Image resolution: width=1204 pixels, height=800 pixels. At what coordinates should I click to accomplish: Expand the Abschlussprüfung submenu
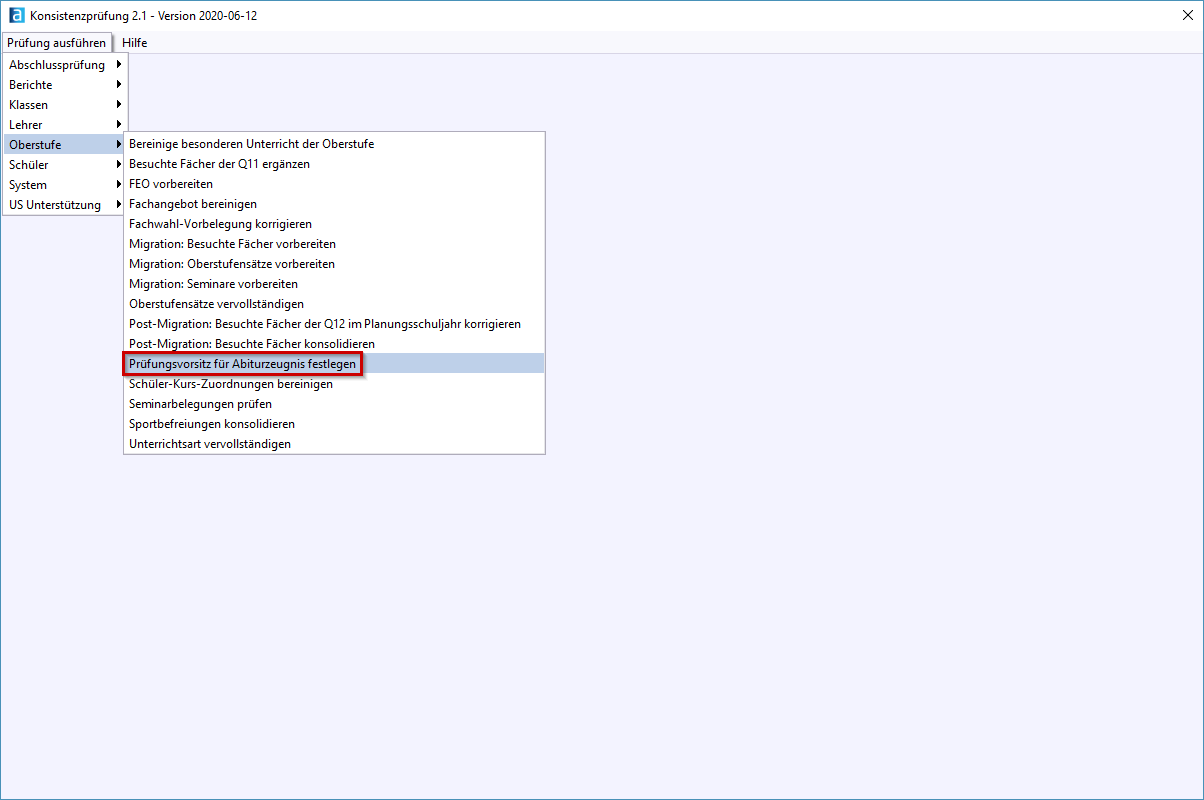[64, 65]
